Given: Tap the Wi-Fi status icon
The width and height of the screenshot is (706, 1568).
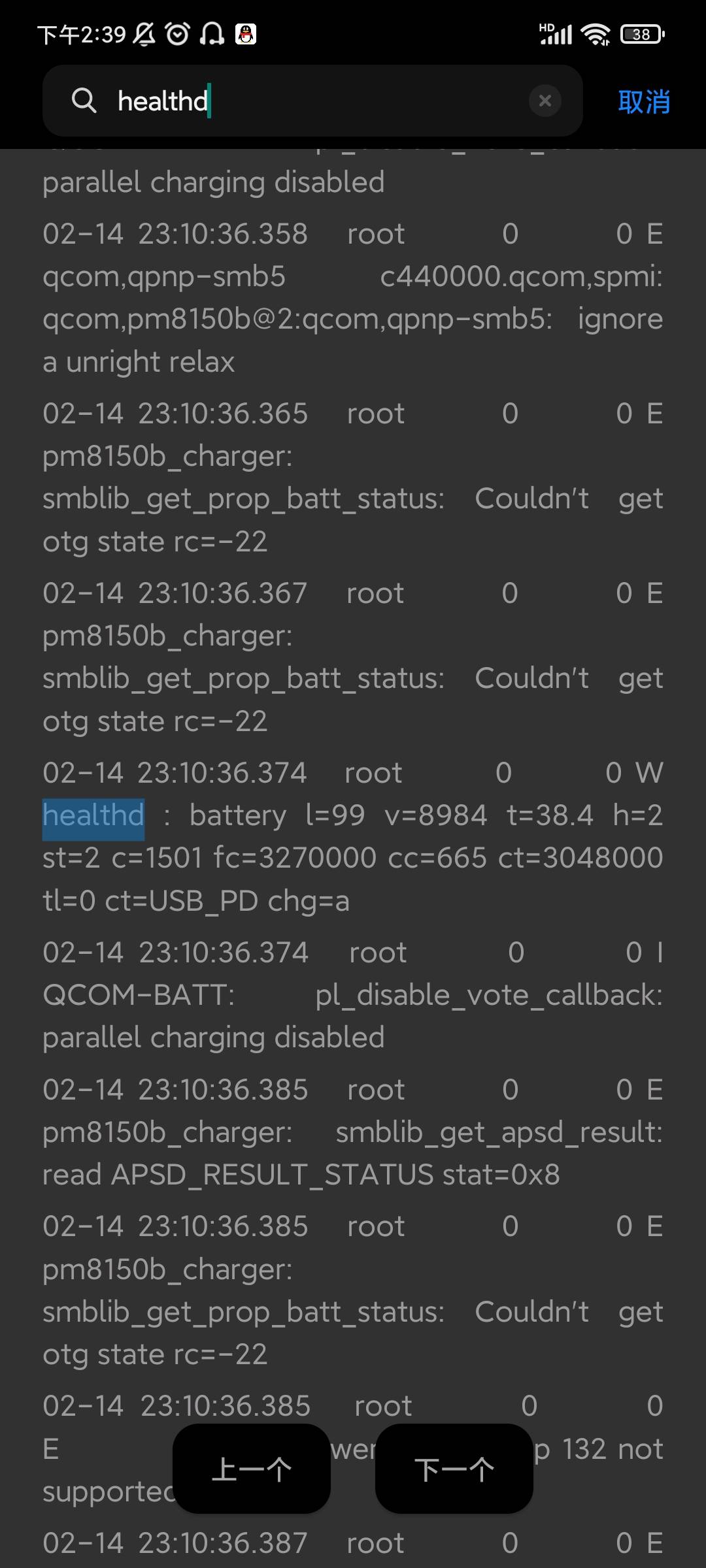Looking at the screenshot, I should coord(596,33).
